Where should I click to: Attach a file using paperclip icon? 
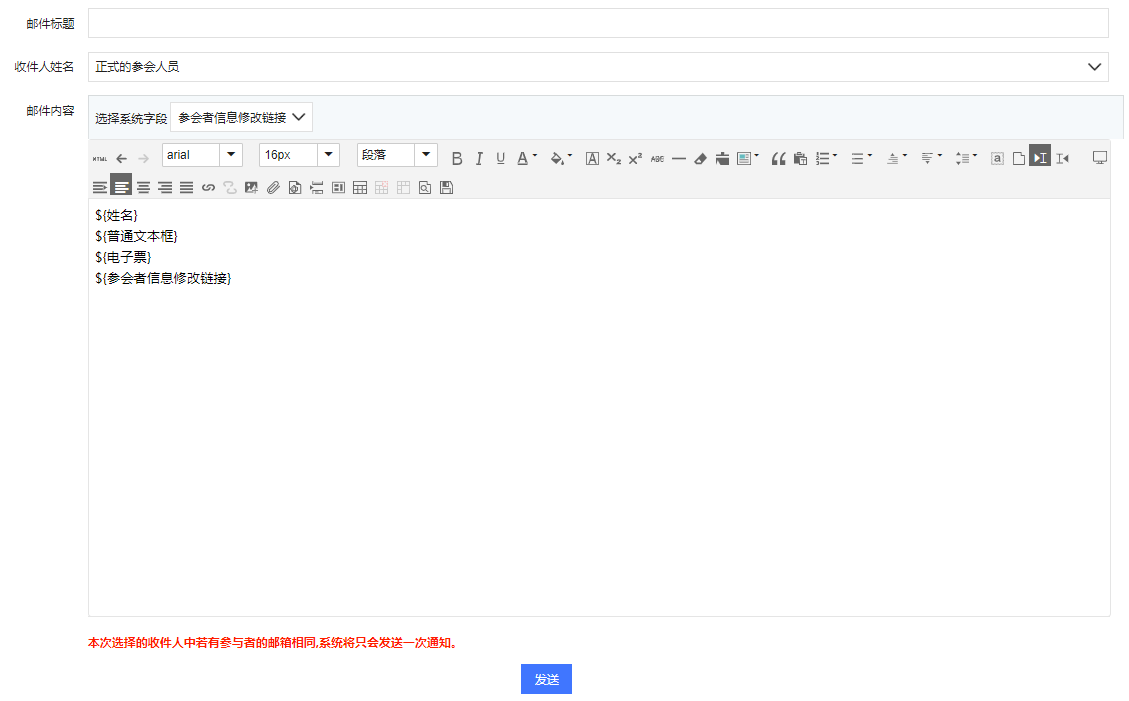pyautogui.click(x=273, y=188)
